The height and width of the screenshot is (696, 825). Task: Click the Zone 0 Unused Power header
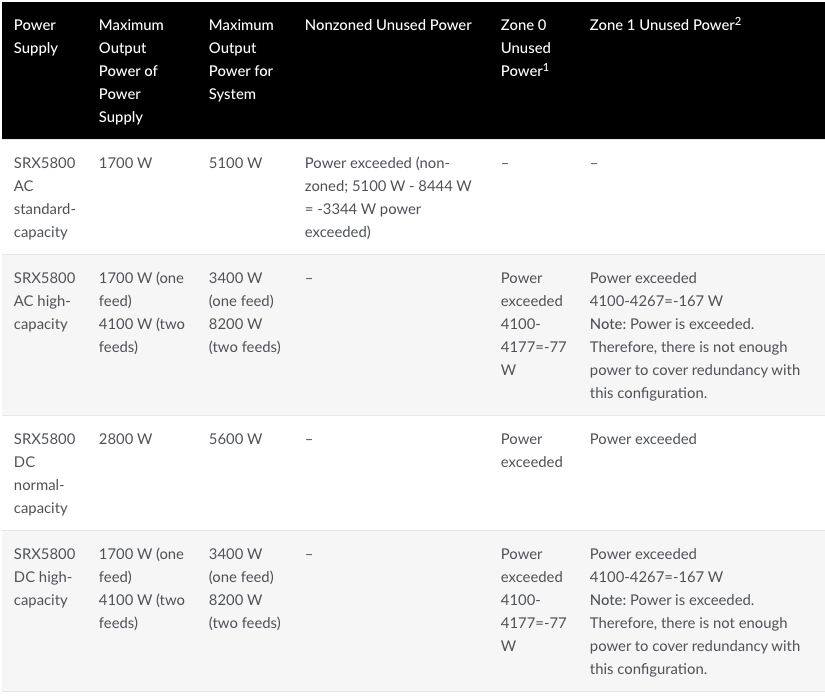click(525, 47)
